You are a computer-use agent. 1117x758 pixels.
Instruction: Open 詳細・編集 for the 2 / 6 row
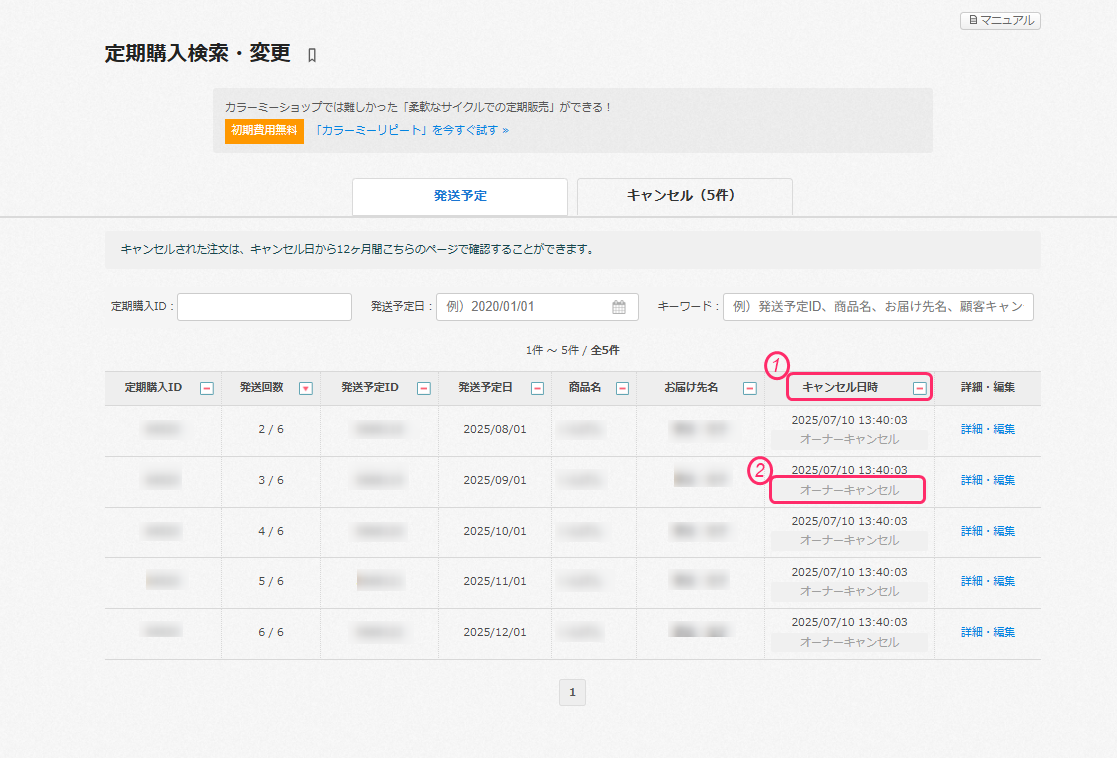[x=987, y=429]
